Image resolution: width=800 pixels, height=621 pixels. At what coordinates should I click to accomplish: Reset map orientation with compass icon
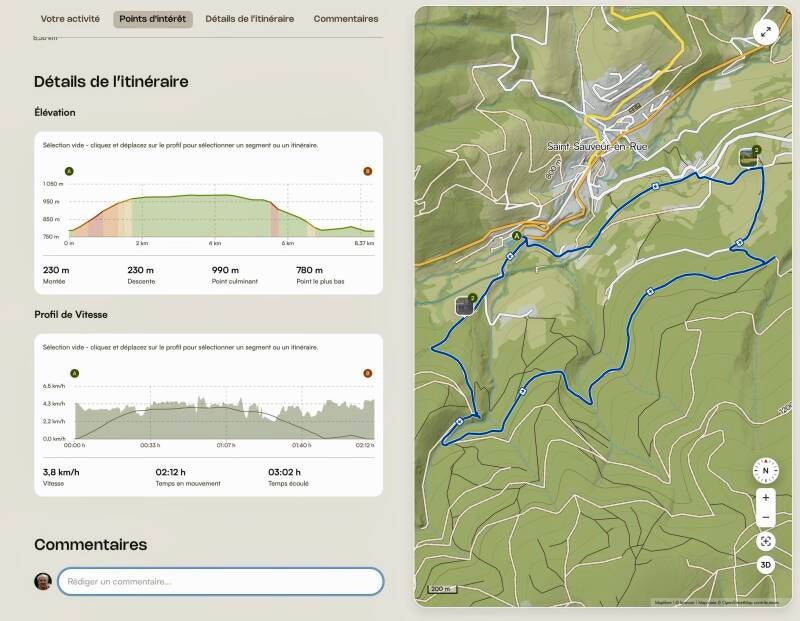coord(765,470)
